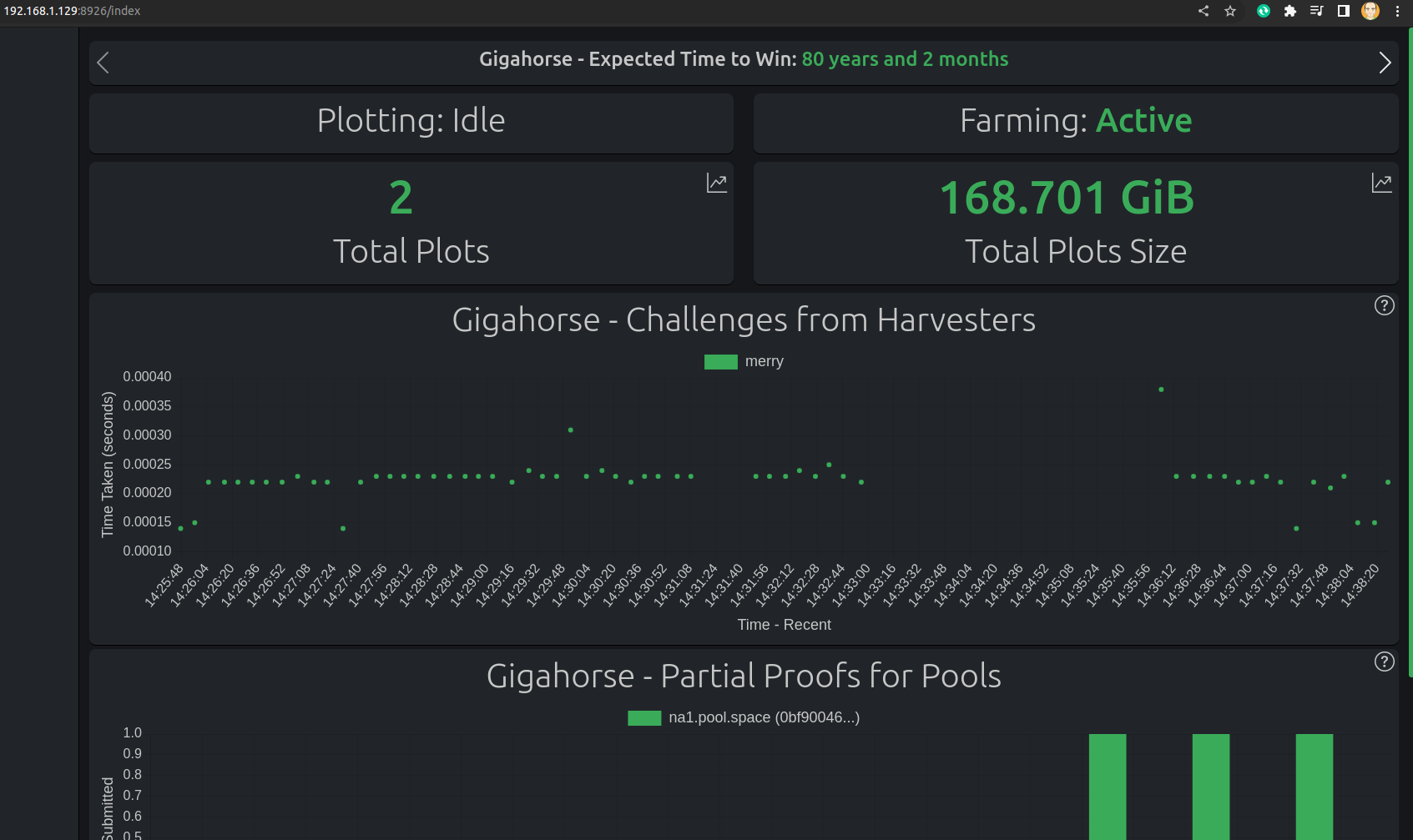Click the Time Taken (seconds) axis label
The height and width of the screenshot is (840, 1413).
click(108, 465)
